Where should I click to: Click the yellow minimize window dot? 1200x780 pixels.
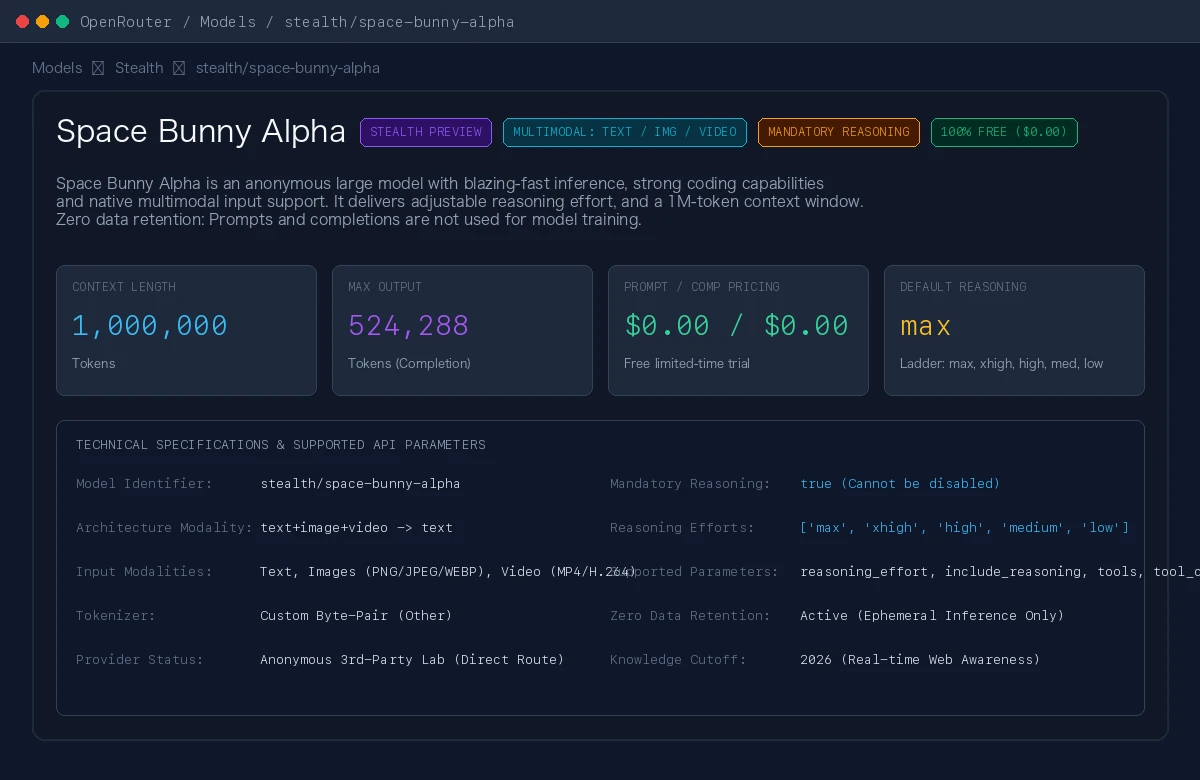pos(42,21)
